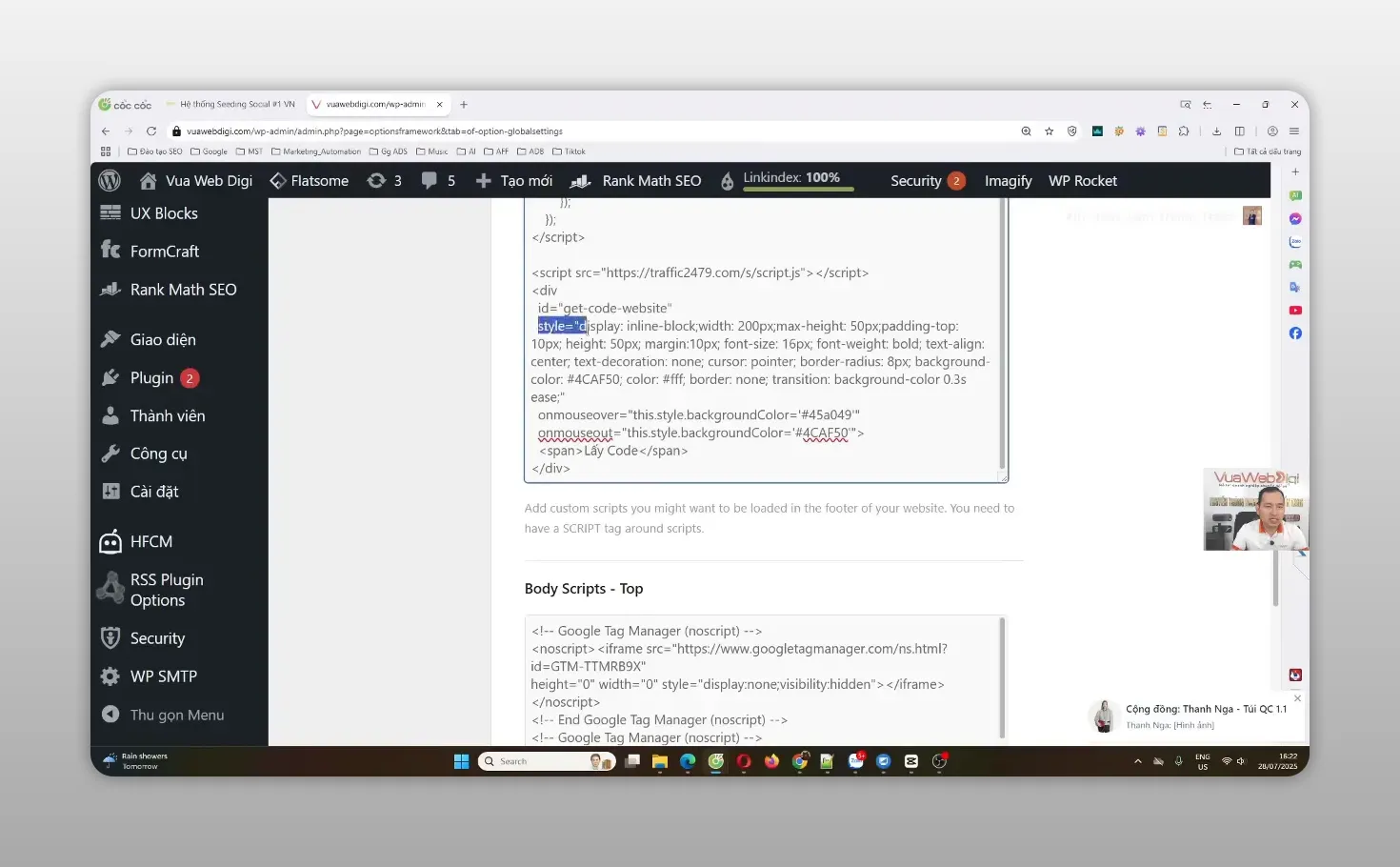Open Tất cả dấu trang folder
This screenshot has height=867, width=1400.
pos(1268,151)
